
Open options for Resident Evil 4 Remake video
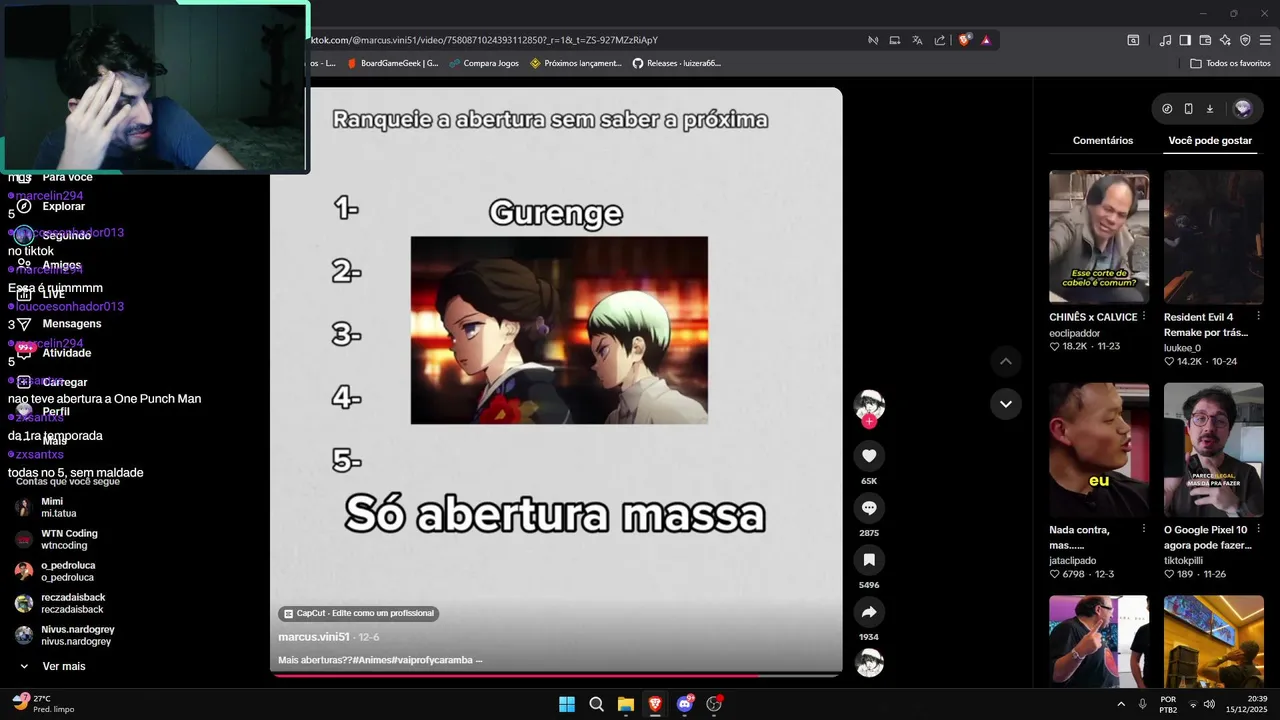point(1258,316)
